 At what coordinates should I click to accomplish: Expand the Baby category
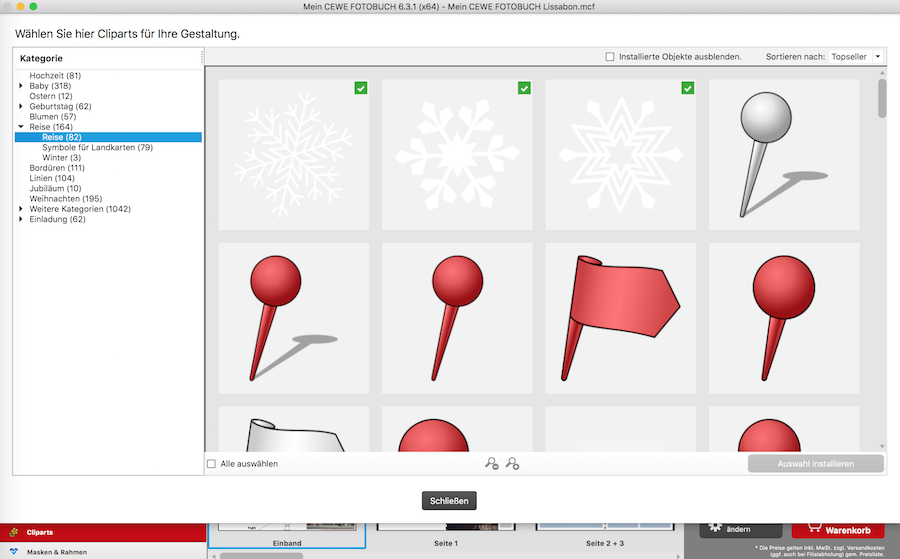point(21,86)
